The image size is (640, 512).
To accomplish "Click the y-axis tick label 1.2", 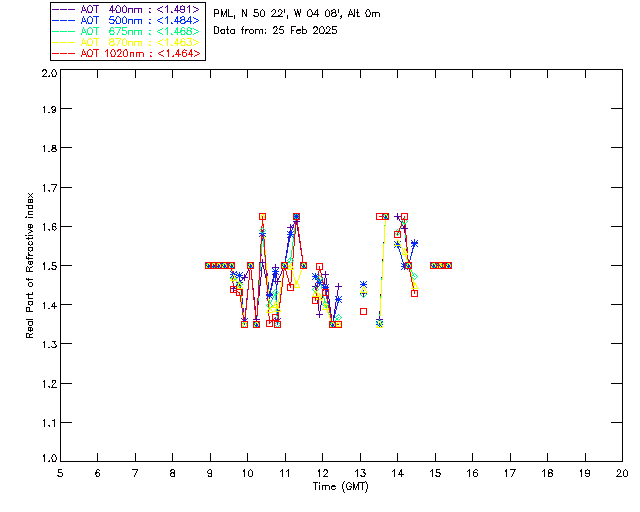I will coord(49,384).
